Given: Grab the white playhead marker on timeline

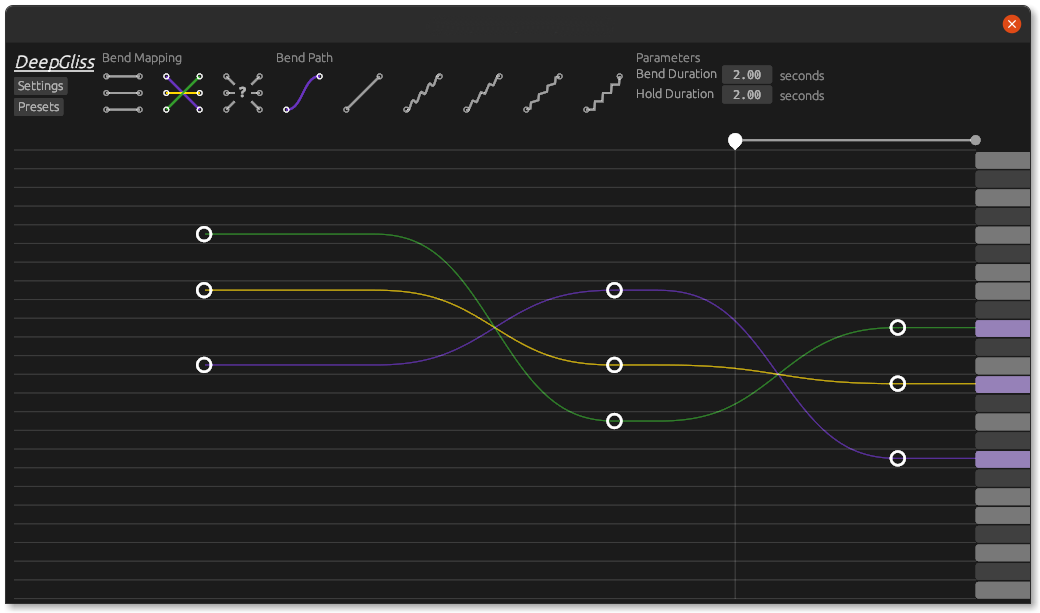Looking at the screenshot, I should [x=735, y=141].
